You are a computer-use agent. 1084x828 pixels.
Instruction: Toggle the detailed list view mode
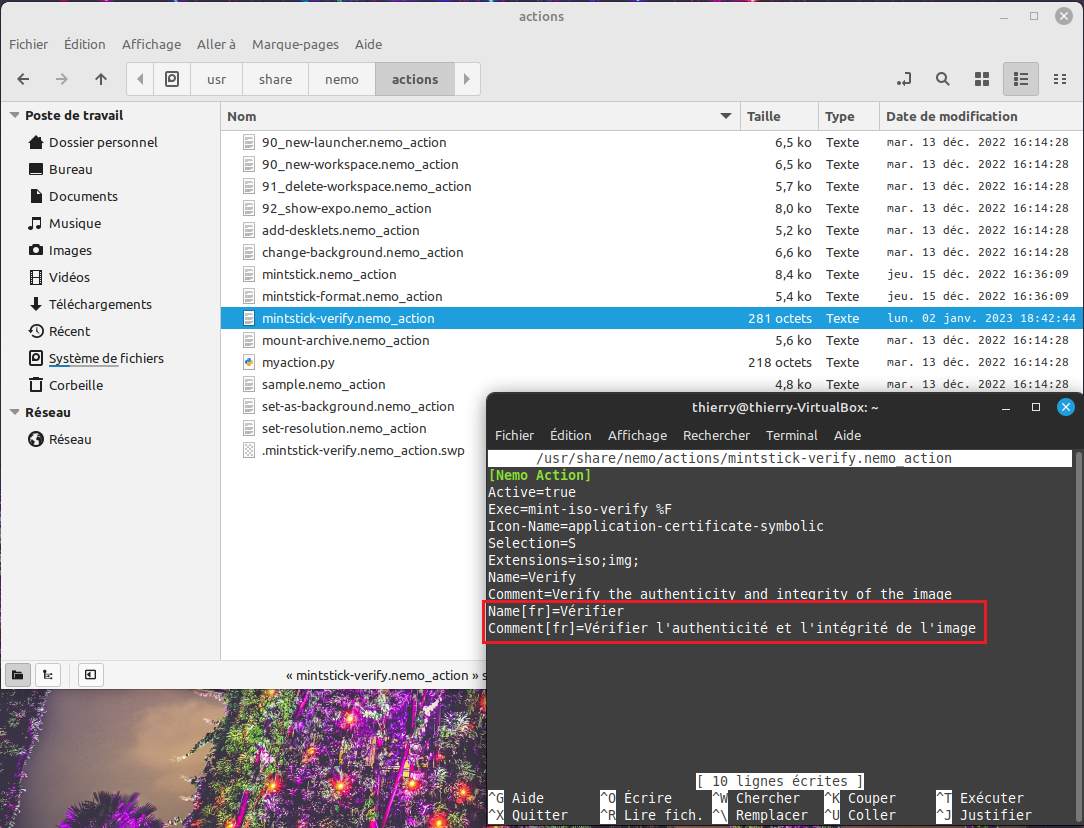[1020, 78]
